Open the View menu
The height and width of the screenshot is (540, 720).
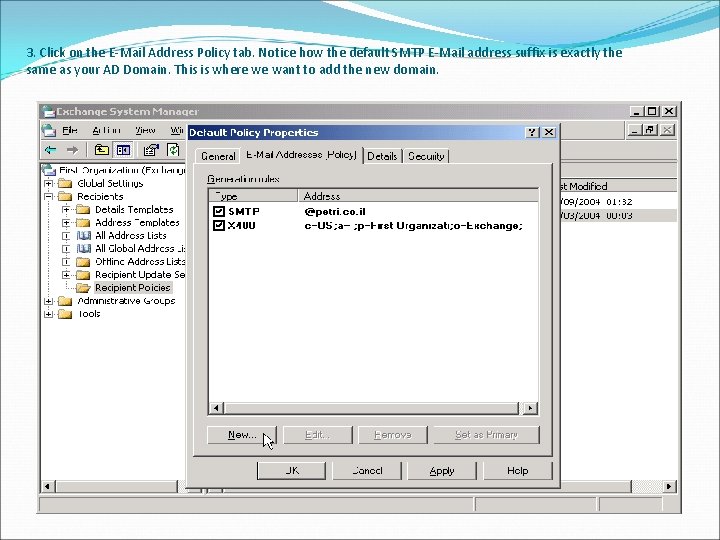pyautogui.click(x=145, y=130)
